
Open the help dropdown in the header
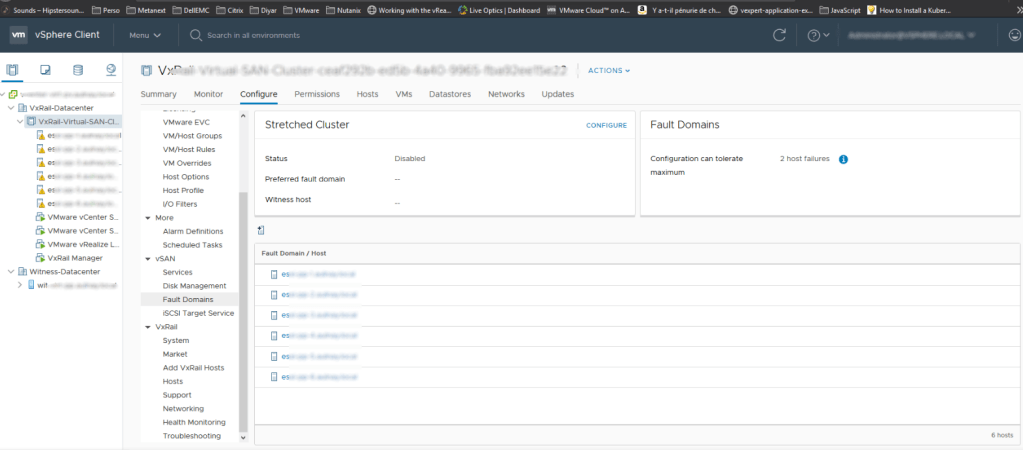pos(819,35)
